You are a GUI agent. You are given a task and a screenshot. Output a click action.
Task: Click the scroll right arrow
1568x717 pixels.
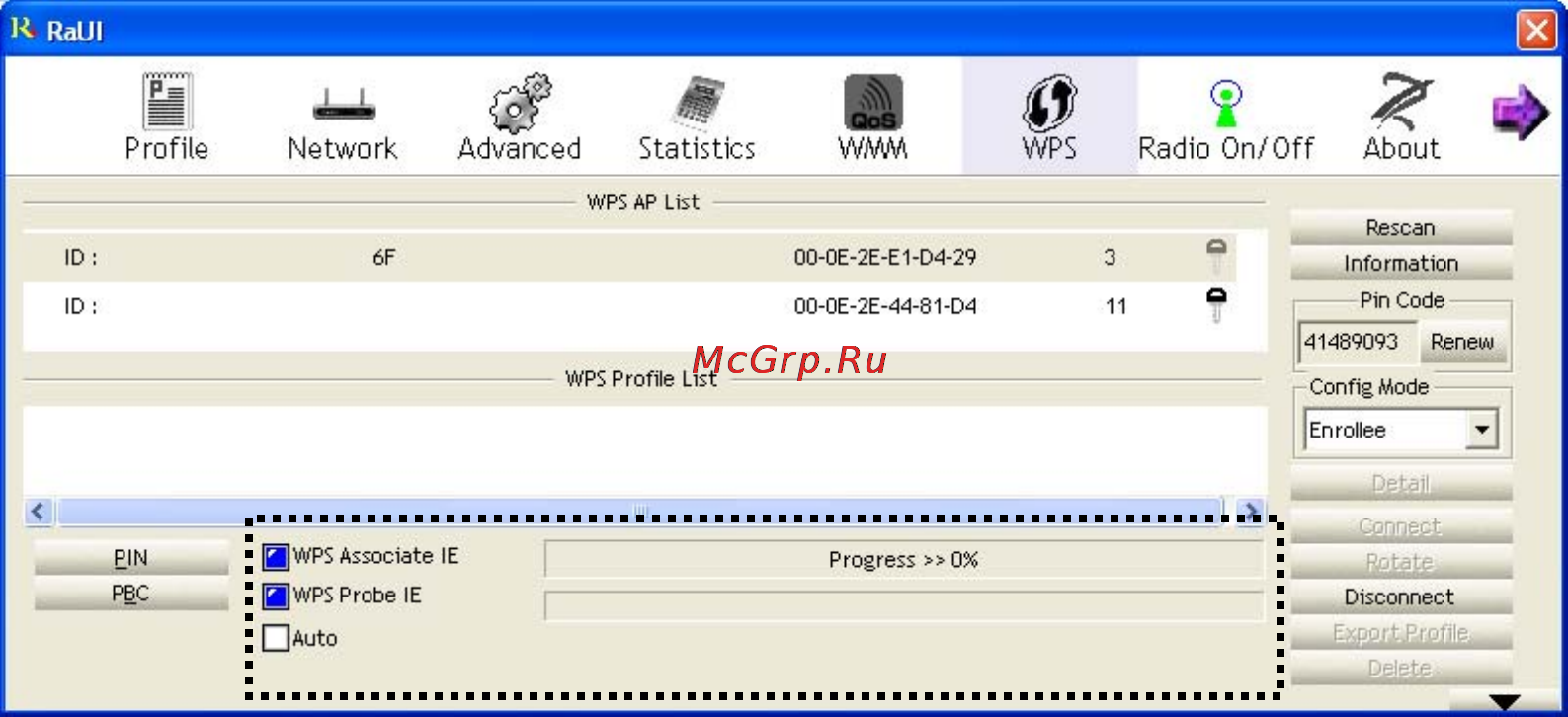(x=1251, y=511)
